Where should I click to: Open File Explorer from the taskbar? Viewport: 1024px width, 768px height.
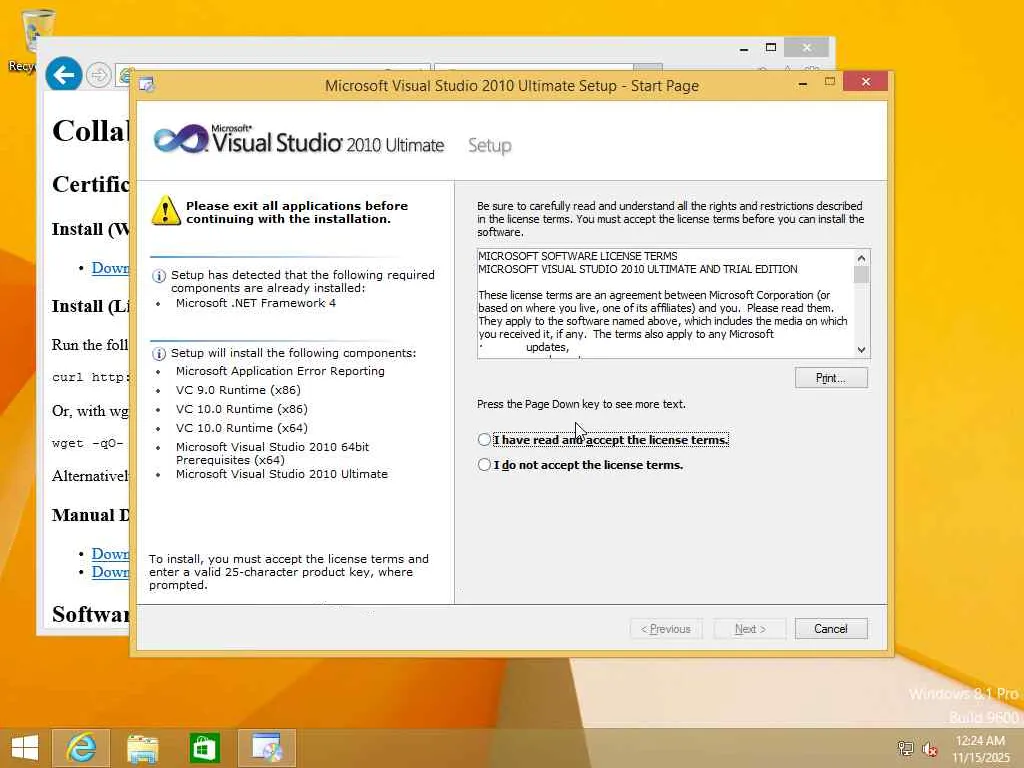tap(142, 748)
